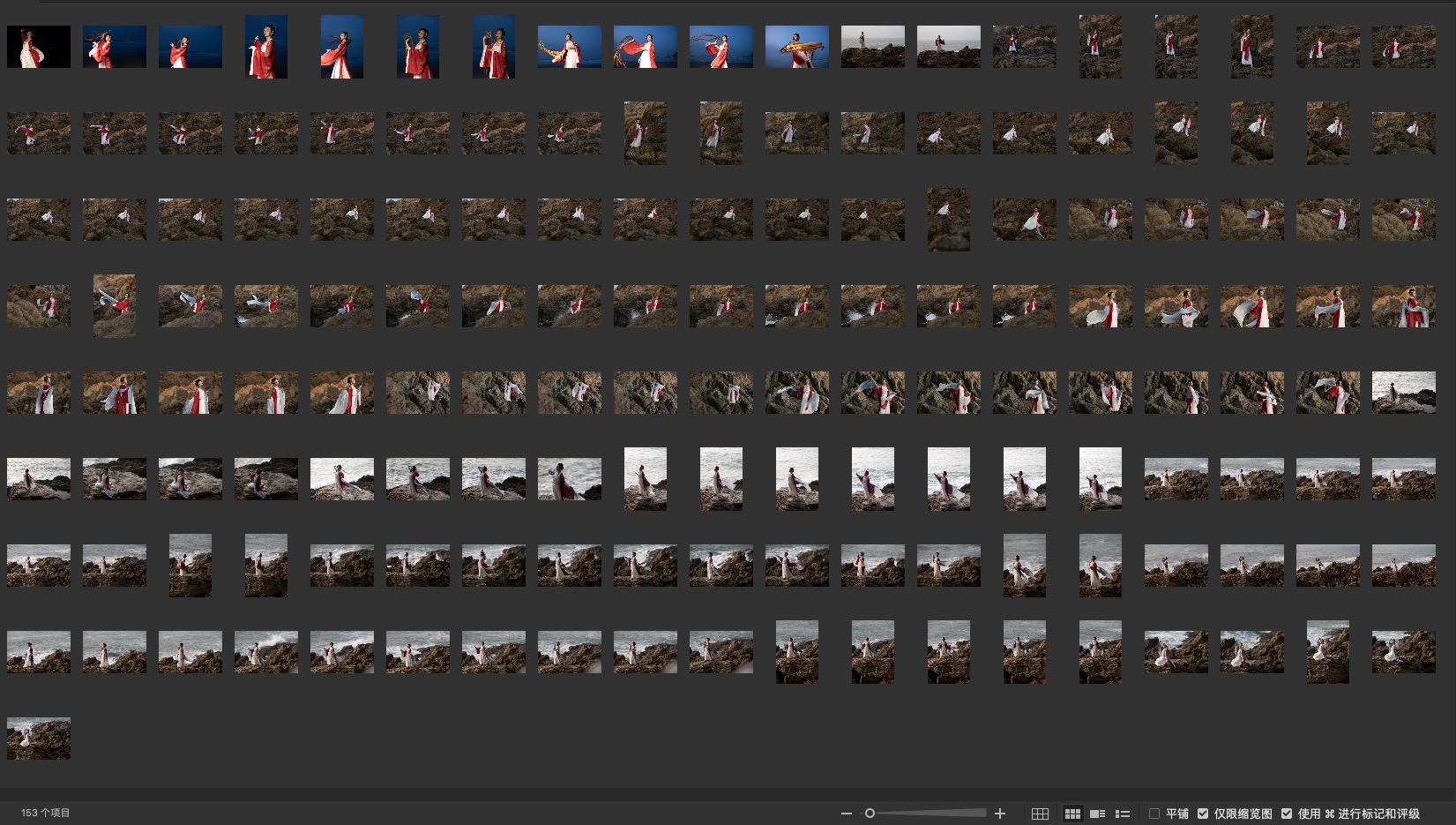Select the first thumbnail in the second row
1456x825 pixels.
click(39, 133)
